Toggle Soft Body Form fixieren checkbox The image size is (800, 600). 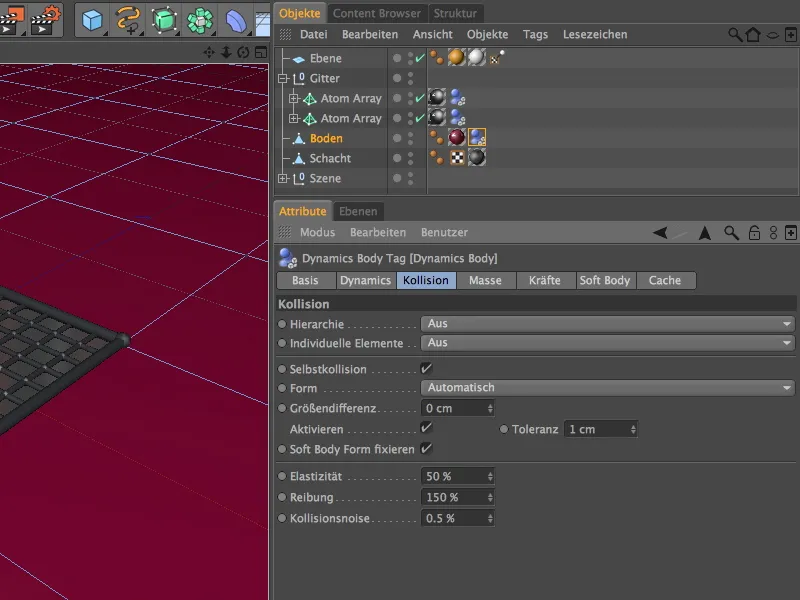426,448
